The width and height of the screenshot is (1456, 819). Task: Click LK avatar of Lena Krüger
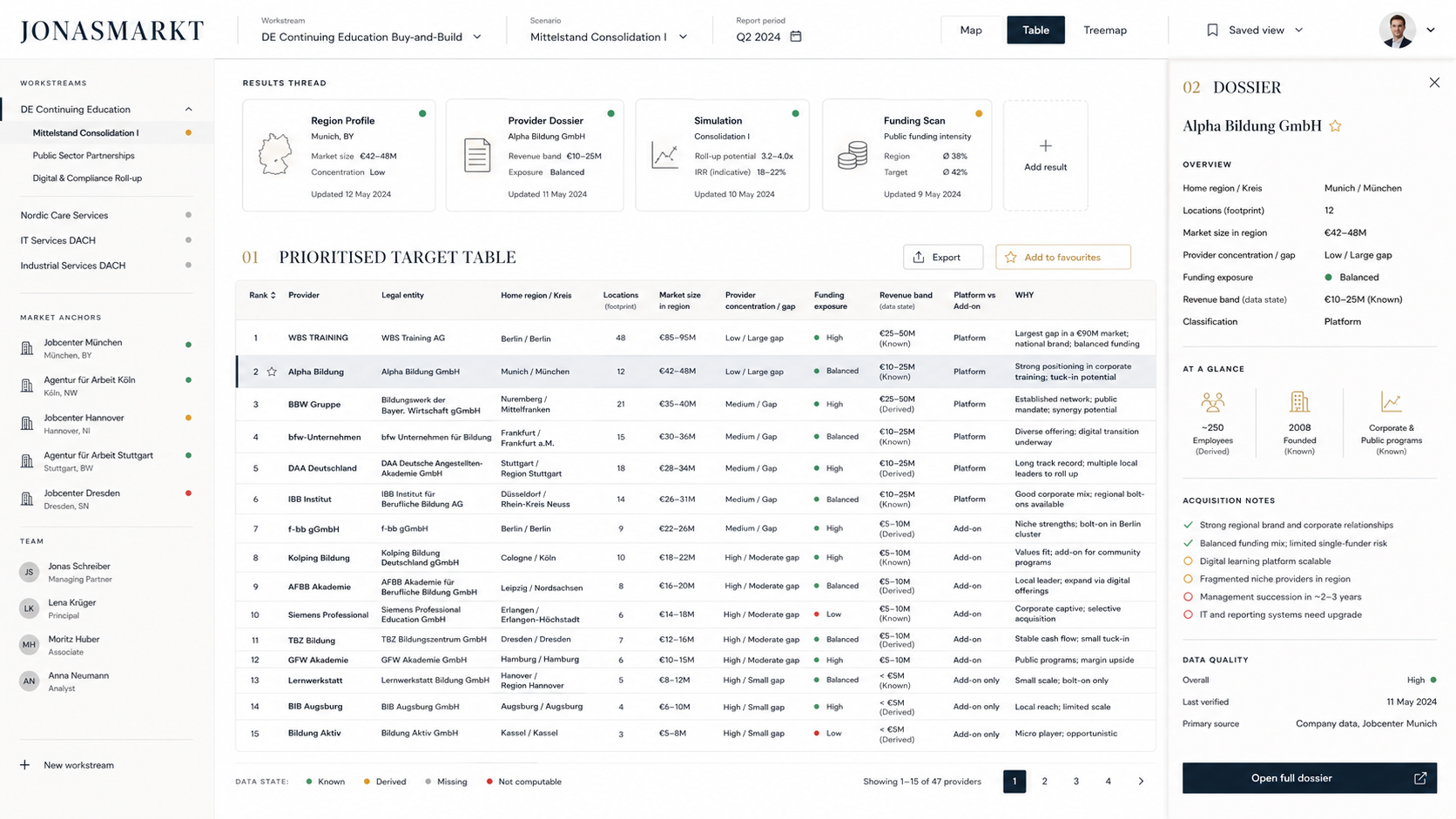coord(30,608)
